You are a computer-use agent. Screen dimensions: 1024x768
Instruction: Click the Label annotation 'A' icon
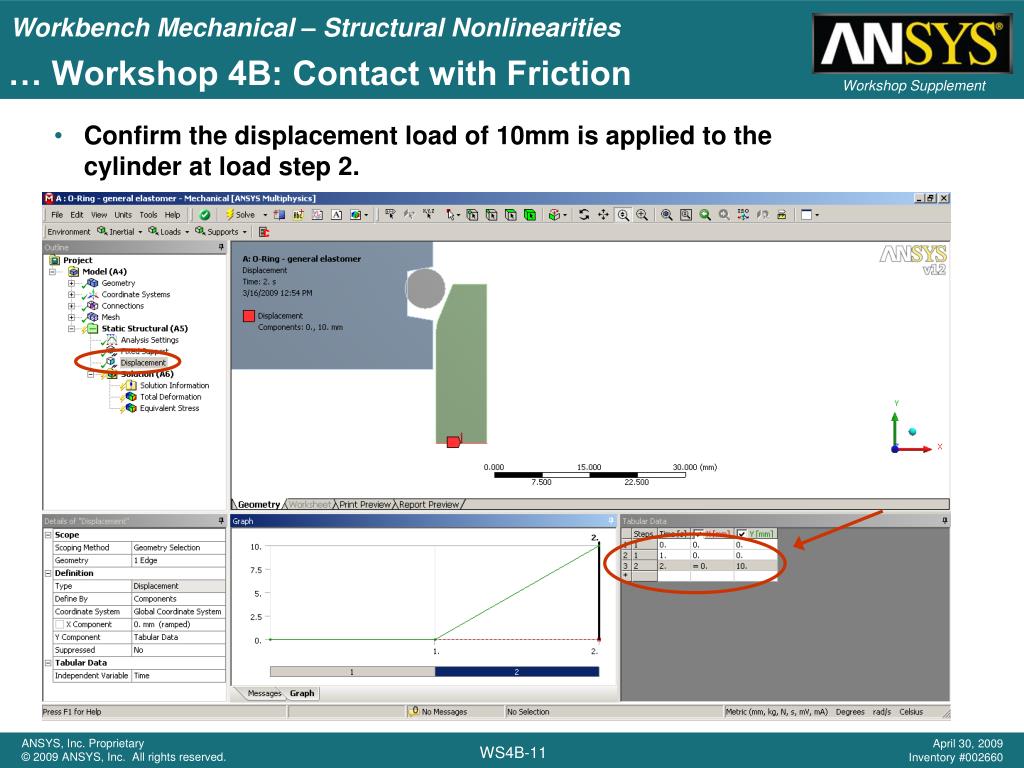336,215
